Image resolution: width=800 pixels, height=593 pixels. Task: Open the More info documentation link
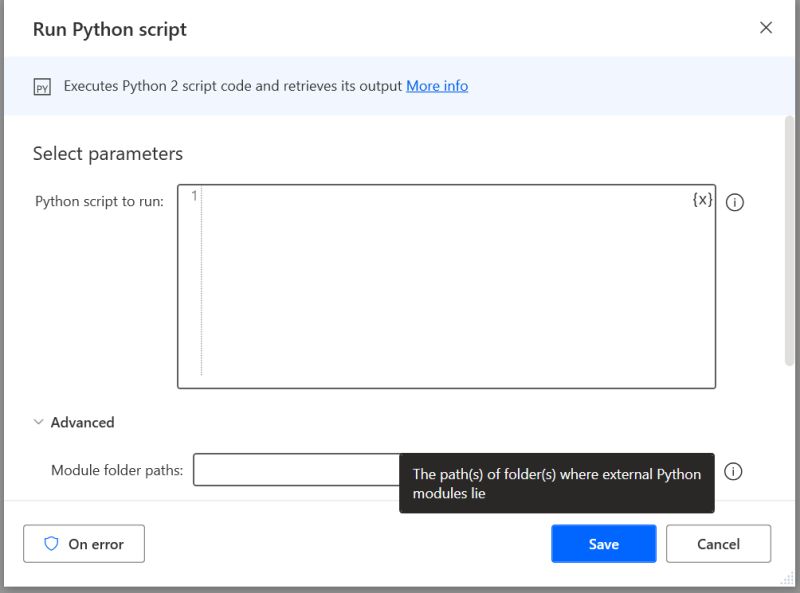pyautogui.click(x=437, y=86)
